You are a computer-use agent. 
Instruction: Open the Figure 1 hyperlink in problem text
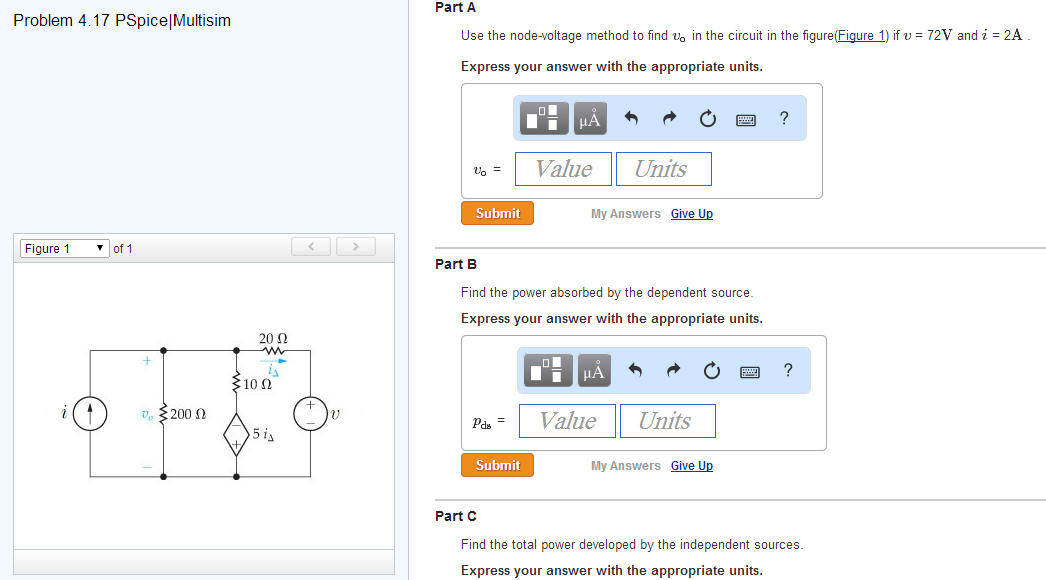point(862,35)
